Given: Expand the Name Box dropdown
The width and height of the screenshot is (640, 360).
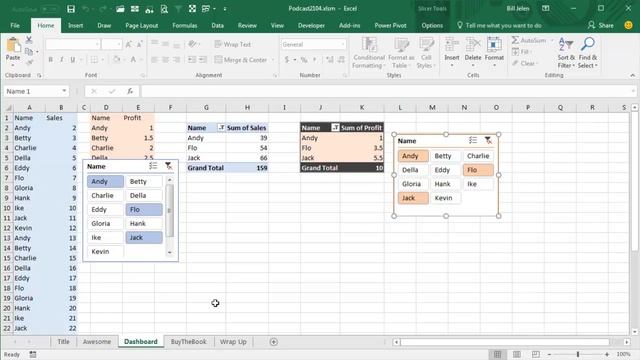Looking at the screenshot, I should pyautogui.click(x=64, y=91).
